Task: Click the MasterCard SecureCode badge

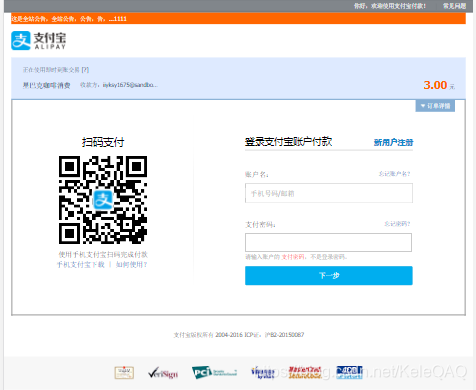Action: pyautogui.click(x=305, y=372)
